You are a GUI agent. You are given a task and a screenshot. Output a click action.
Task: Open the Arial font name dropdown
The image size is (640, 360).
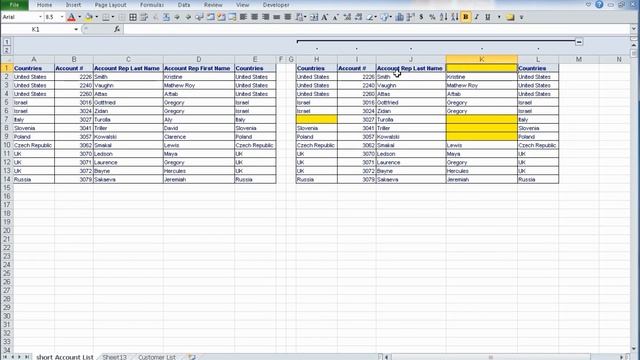pos(40,17)
